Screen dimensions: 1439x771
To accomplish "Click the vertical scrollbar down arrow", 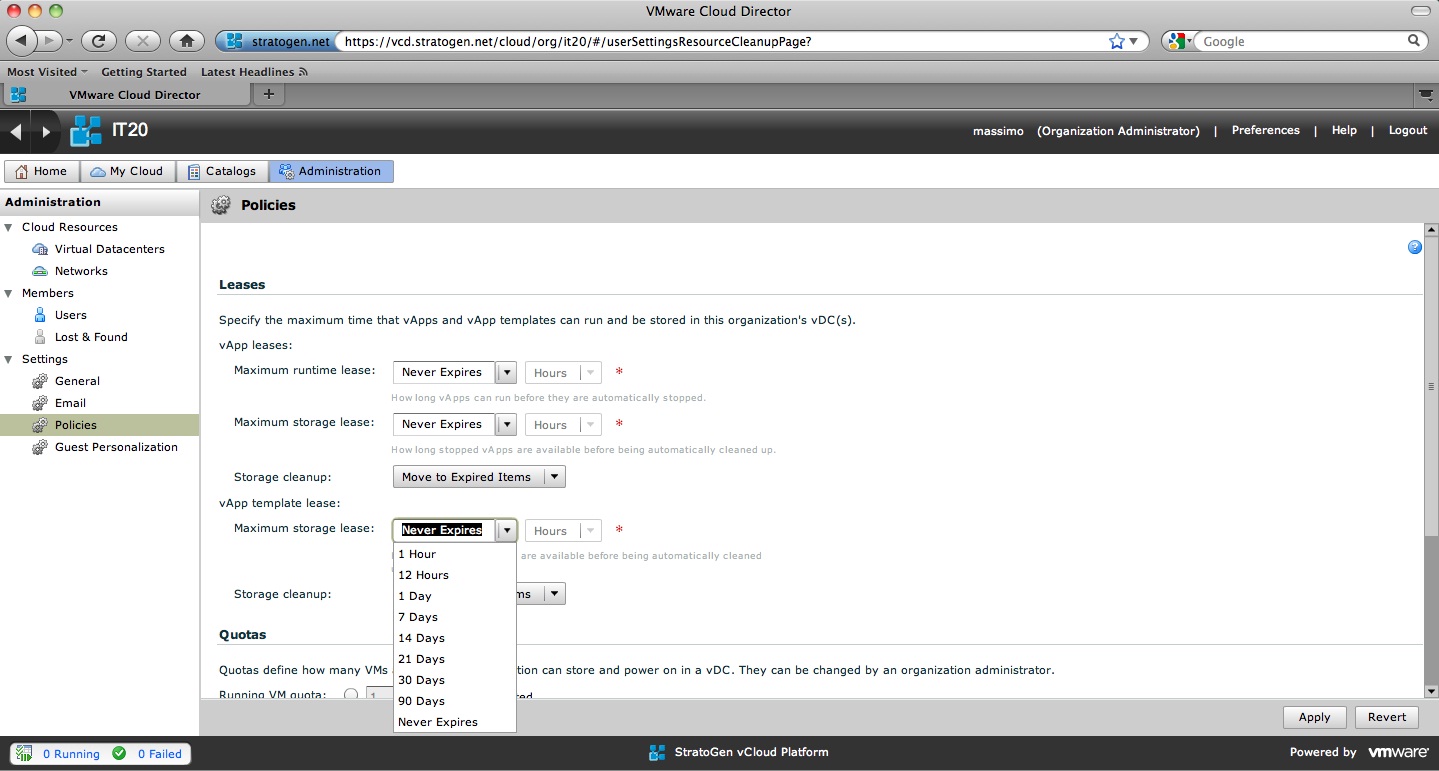I will 1430,691.
